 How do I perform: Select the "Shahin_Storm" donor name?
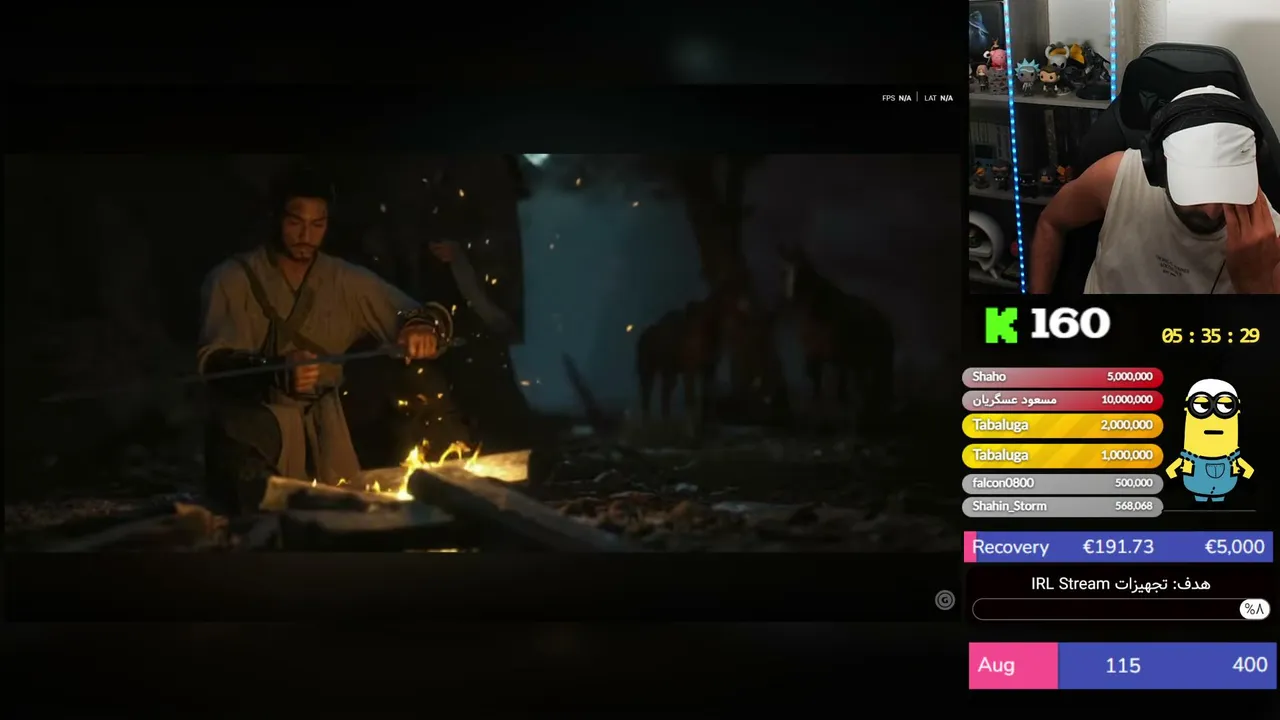(1009, 506)
